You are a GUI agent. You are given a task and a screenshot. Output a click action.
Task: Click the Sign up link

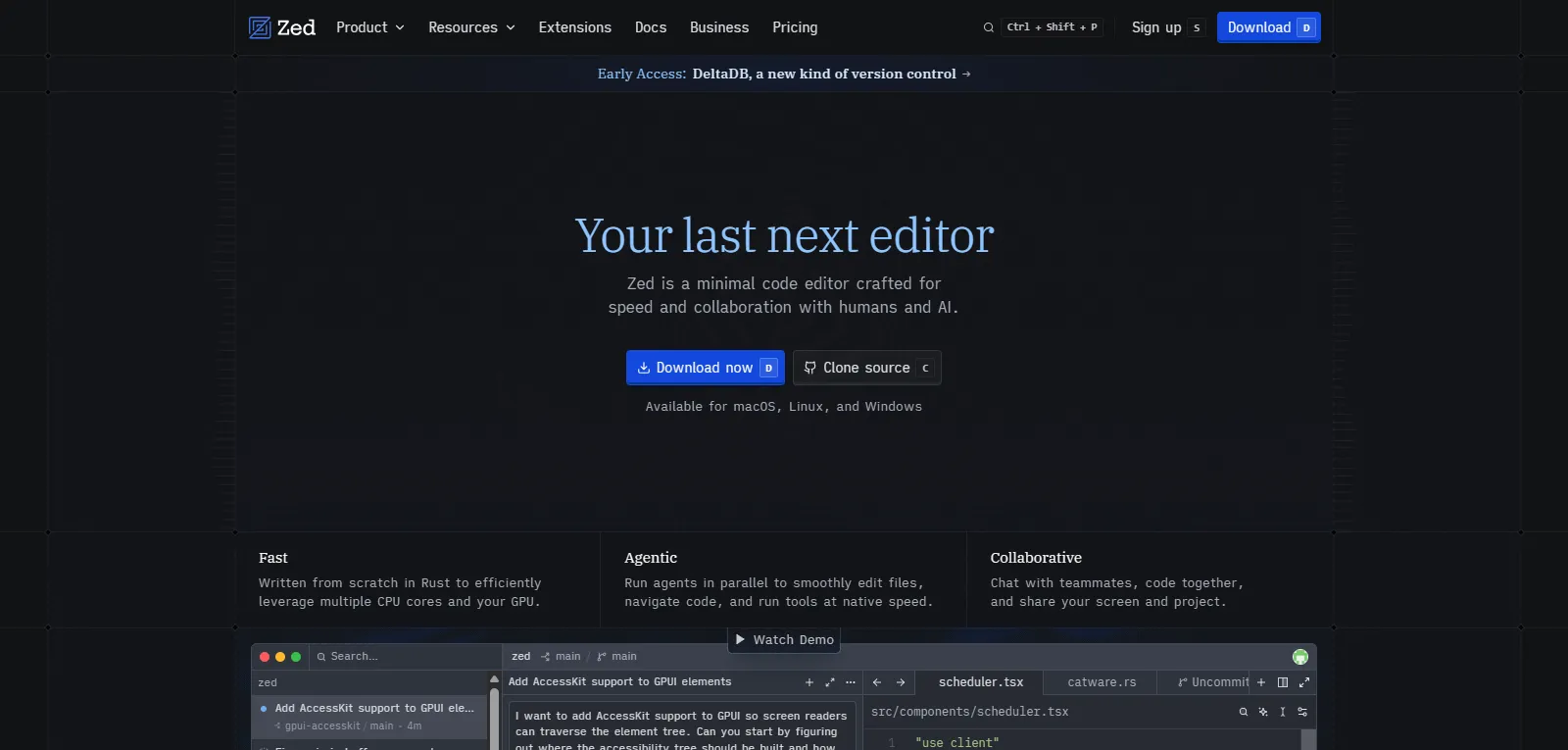coord(1156,27)
